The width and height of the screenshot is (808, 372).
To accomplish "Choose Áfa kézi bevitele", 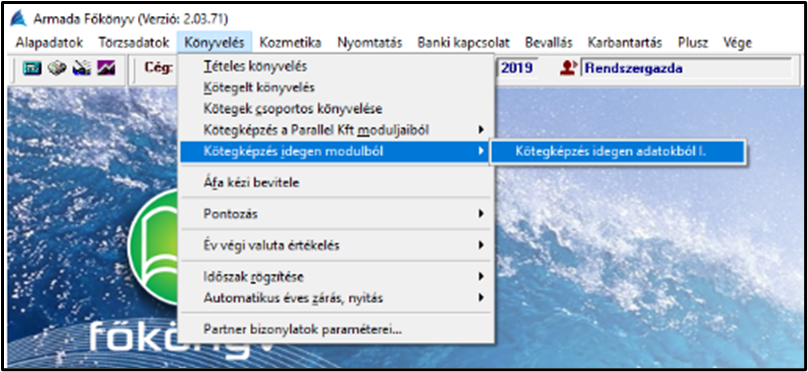I will coord(336,182).
